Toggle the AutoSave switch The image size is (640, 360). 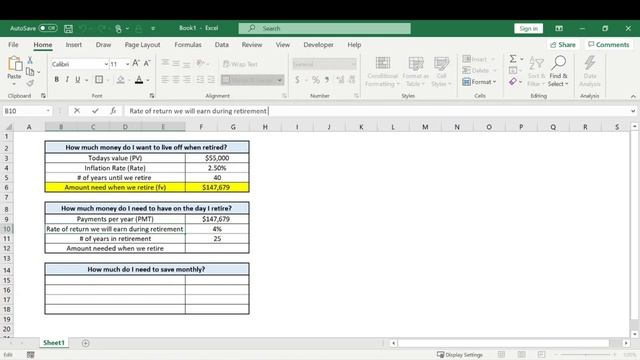(x=48, y=28)
